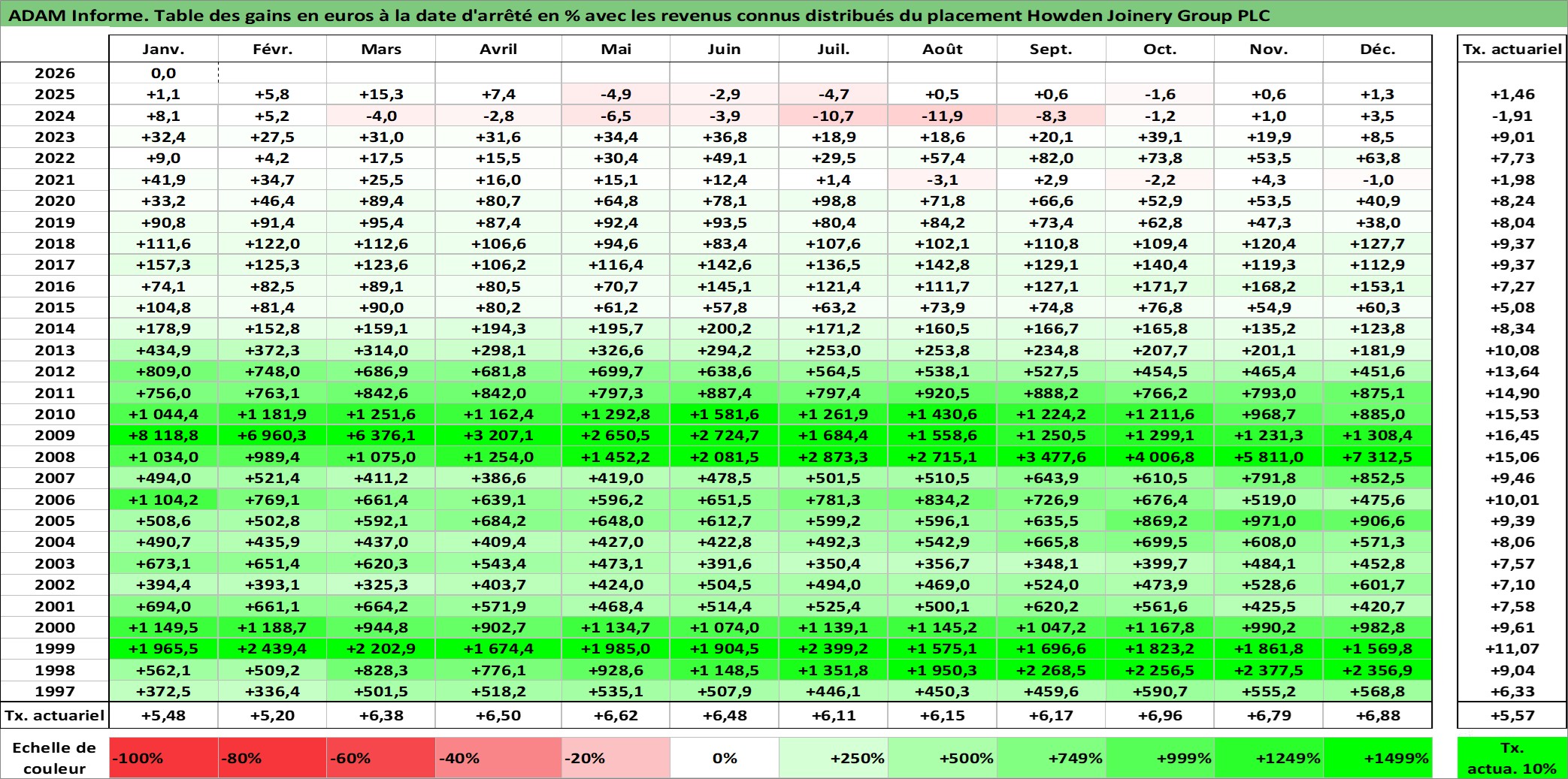Select the +601,7 cell in 2002
1568x779 pixels.
[1378, 584]
